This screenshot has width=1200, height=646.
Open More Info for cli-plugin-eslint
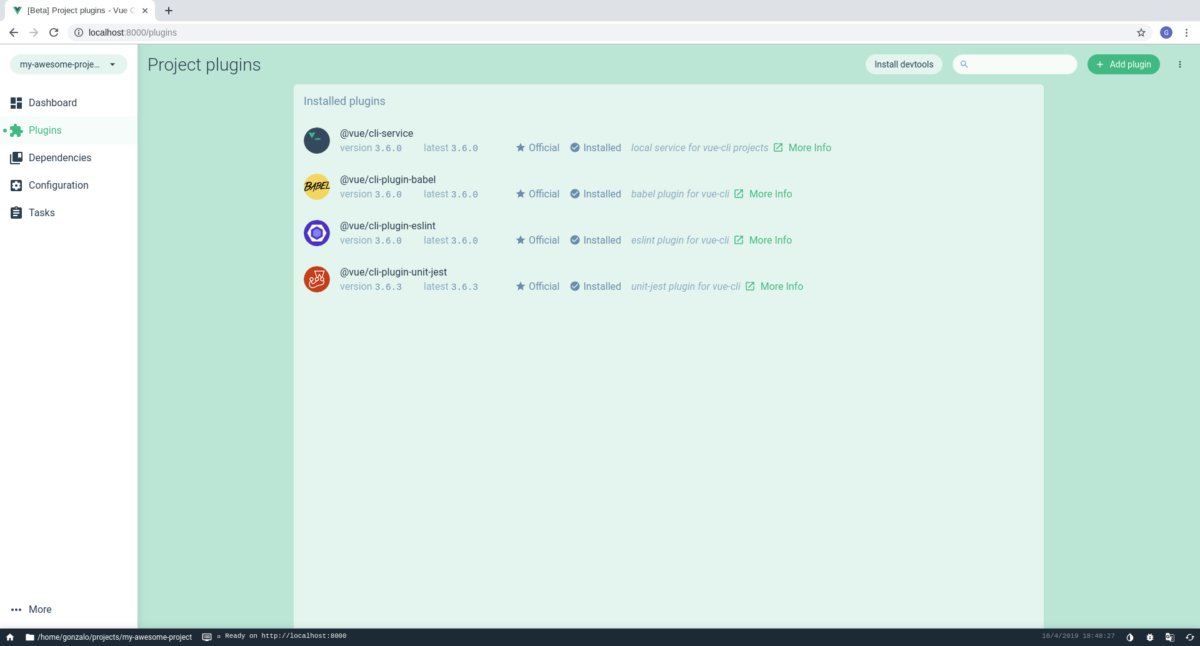pyautogui.click(x=763, y=240)
